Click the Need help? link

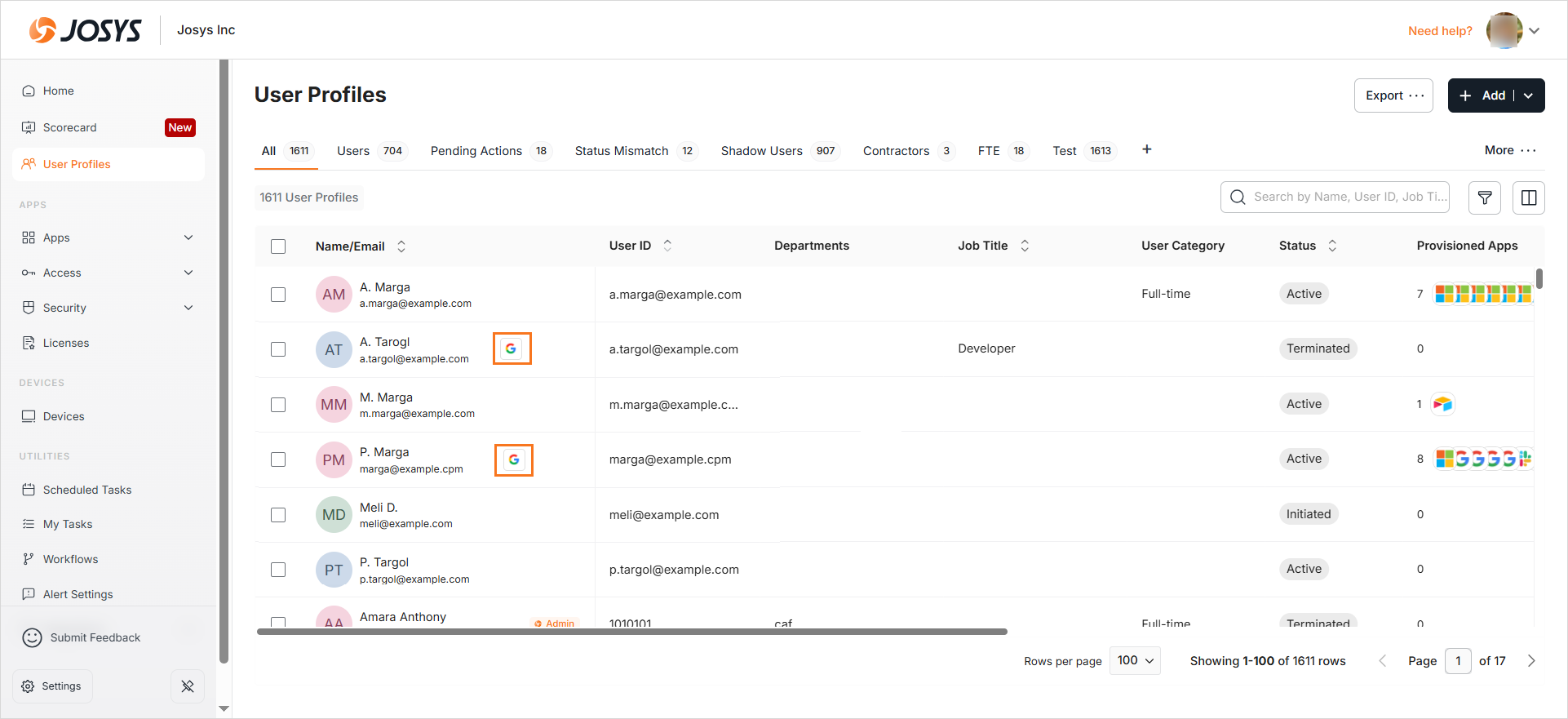pos(1439,31)
